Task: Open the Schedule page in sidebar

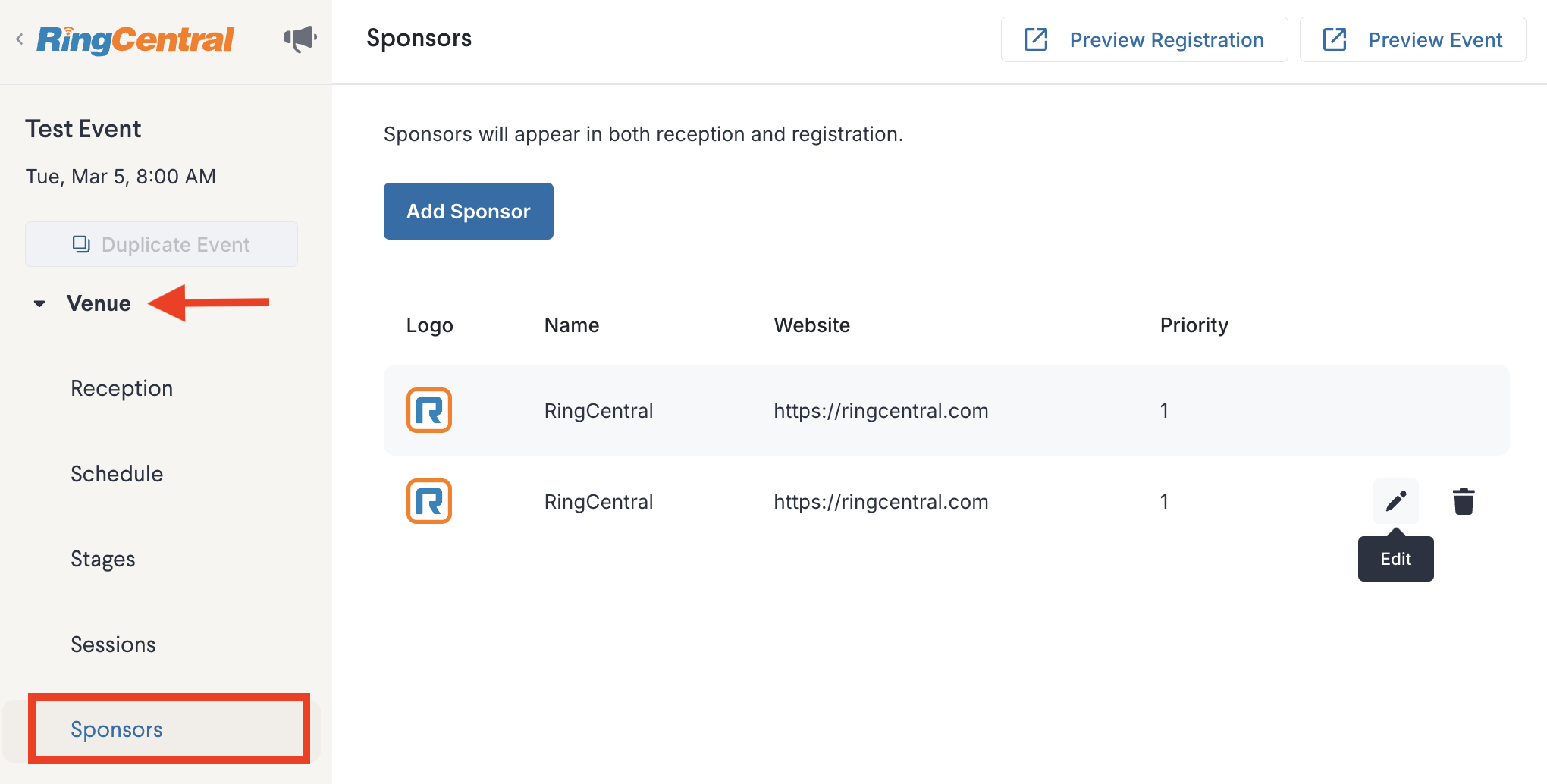Action: tap(117, 474)
